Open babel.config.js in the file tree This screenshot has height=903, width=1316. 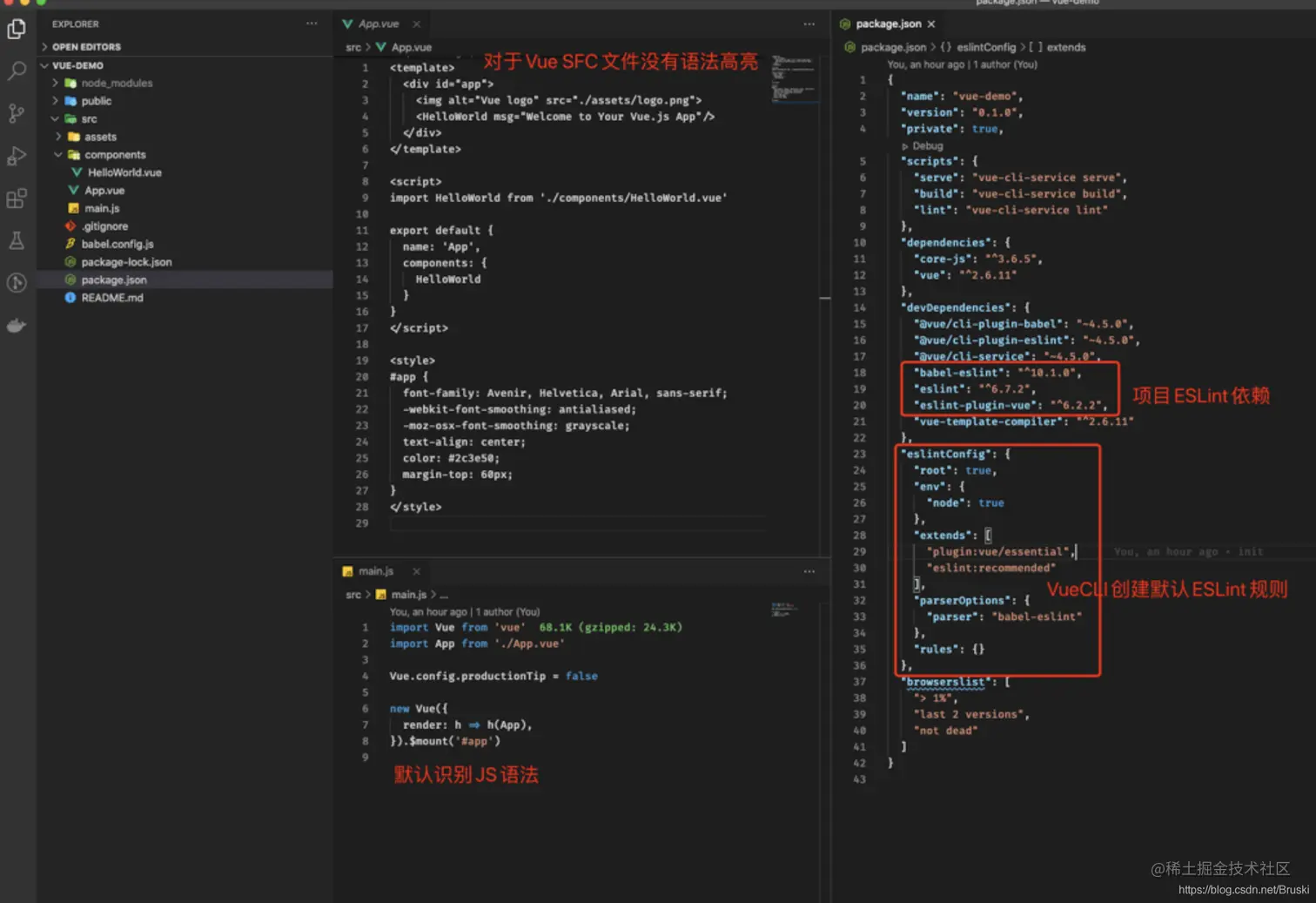(x=117, y=244)
